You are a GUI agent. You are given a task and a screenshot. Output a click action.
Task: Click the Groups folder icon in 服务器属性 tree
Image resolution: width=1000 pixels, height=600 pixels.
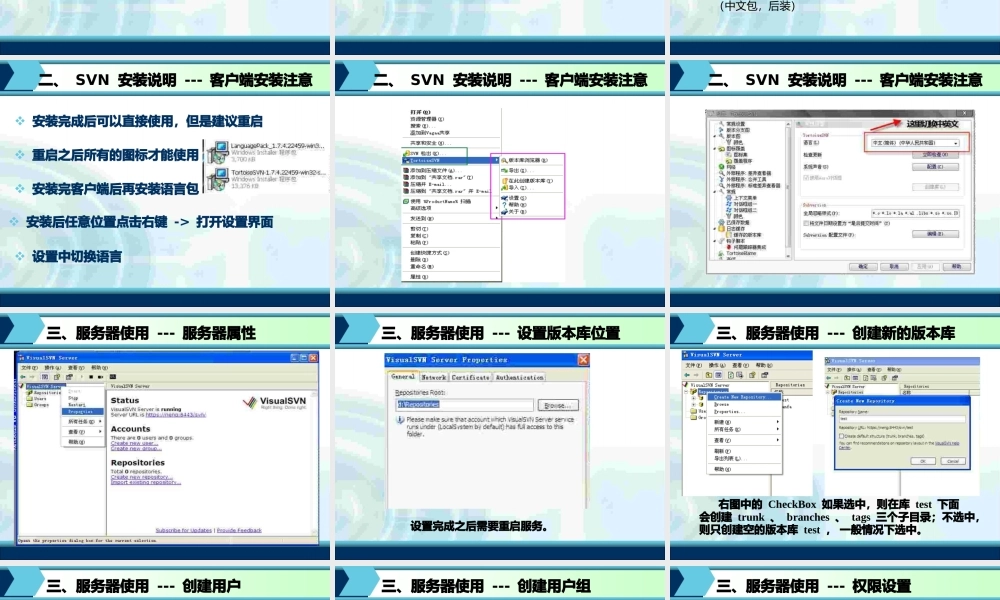coord(29,405)
